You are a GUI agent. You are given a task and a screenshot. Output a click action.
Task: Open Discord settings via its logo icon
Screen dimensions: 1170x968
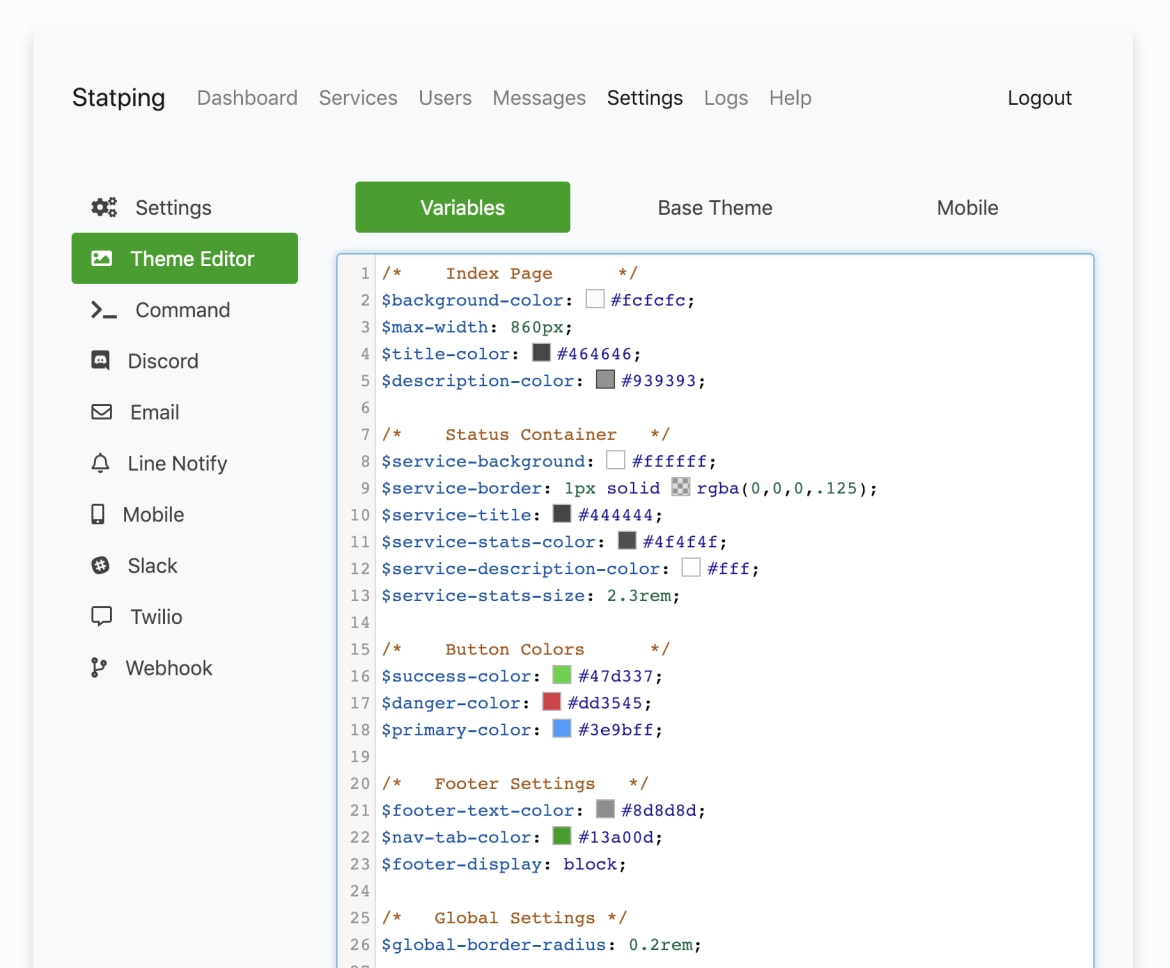click(x=103, y=361)
